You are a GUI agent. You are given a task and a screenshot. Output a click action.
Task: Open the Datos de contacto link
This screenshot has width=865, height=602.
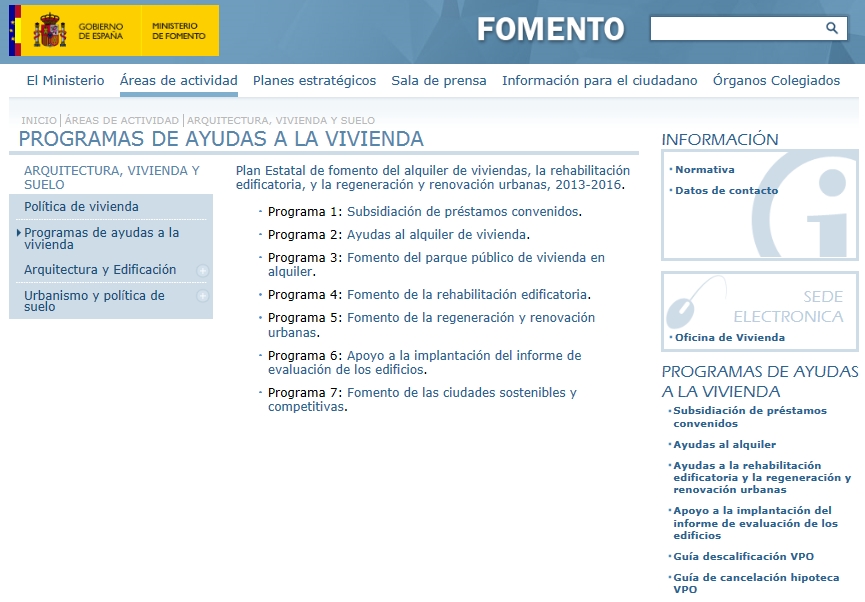click(727, 190)
